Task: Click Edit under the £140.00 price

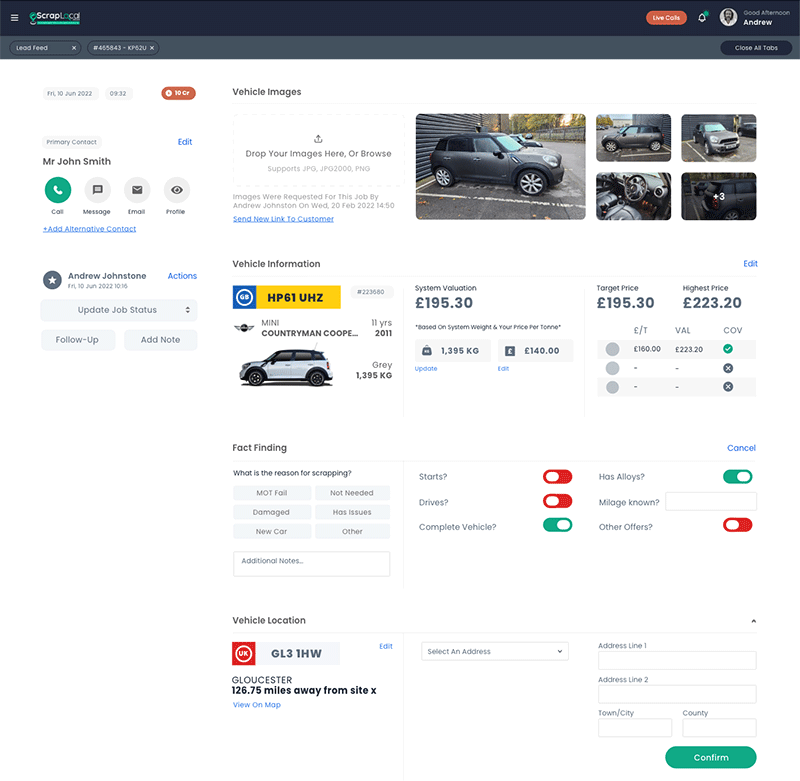Action: [503, 369]
